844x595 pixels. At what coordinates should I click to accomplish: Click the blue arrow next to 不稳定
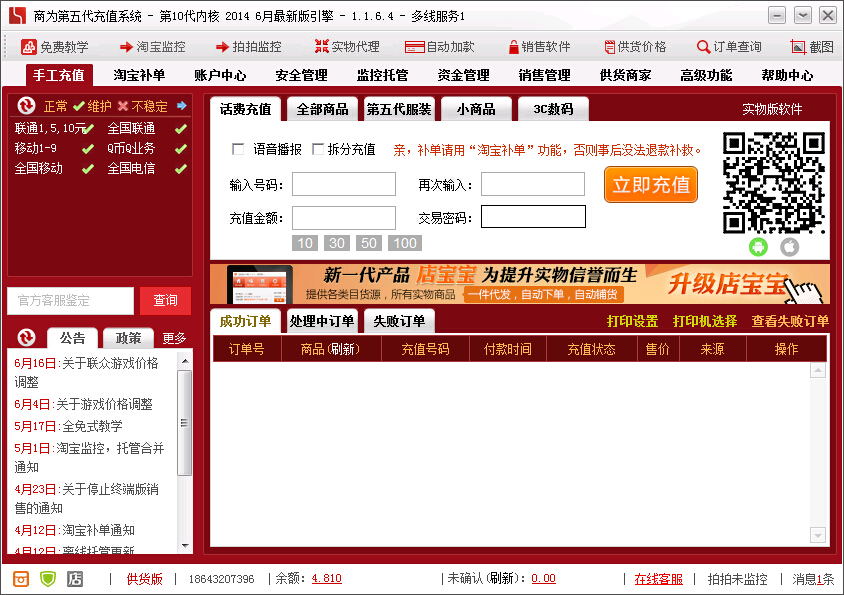[x=182, y=106]
